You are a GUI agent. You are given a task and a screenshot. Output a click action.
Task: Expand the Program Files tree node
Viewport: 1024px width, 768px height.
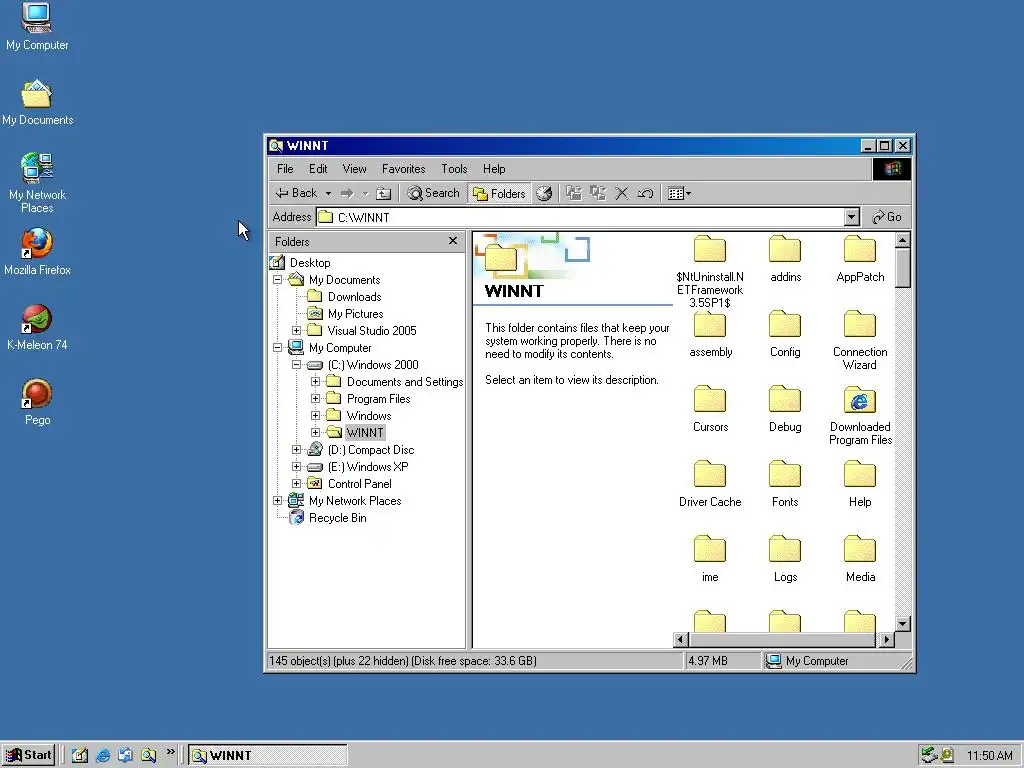point(315,398)
